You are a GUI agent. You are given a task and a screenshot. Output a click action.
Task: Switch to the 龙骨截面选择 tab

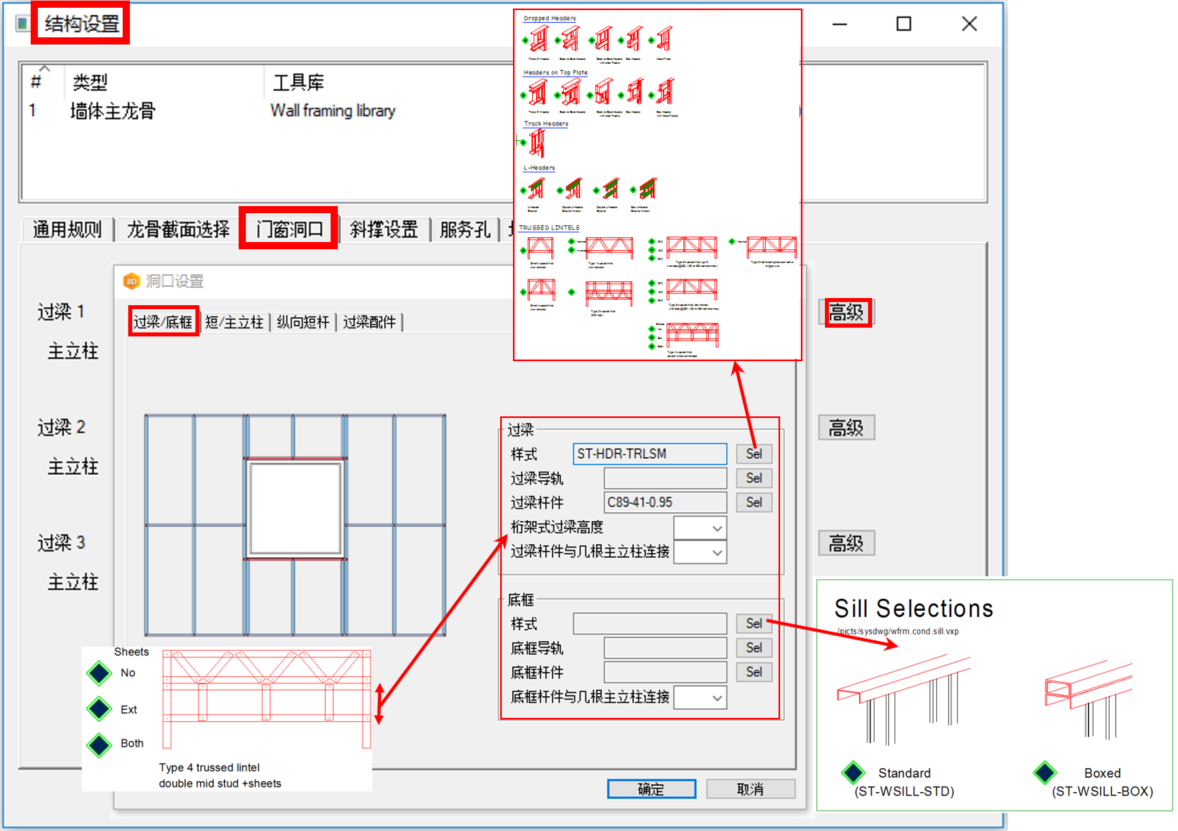point(178,229)
